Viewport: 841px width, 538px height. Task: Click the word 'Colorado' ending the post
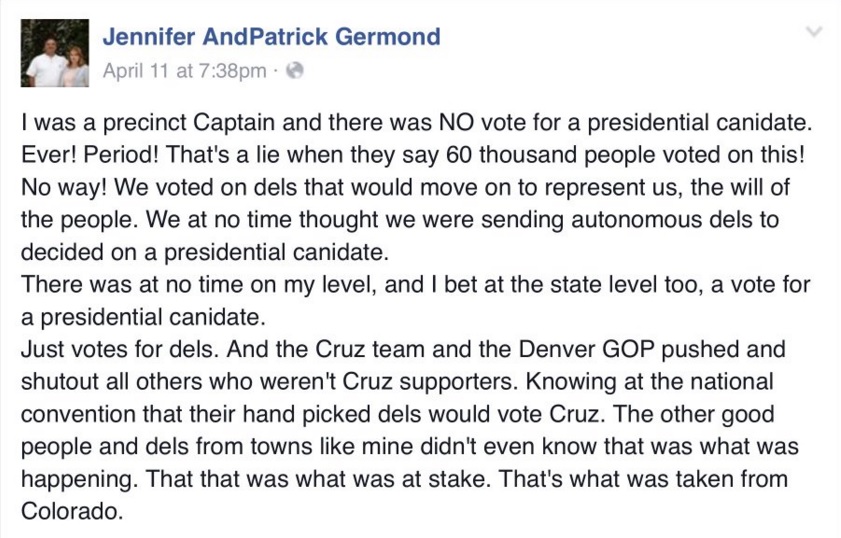69,510
